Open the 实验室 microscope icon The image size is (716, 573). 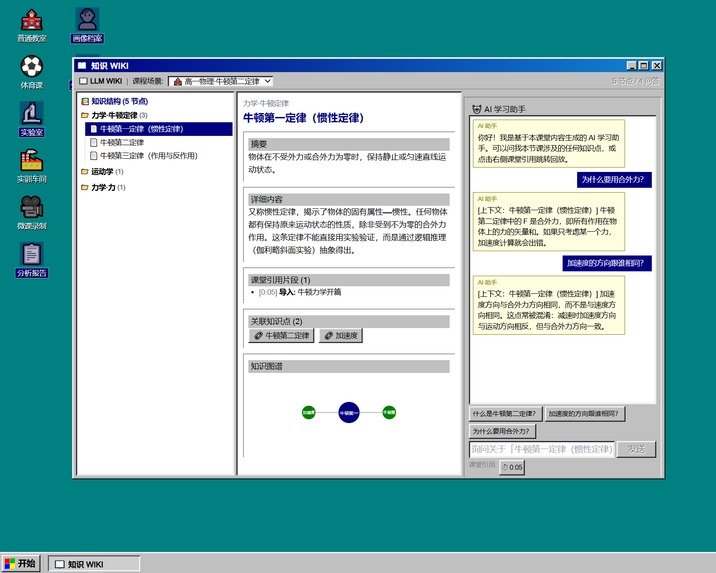click(32, 119)
